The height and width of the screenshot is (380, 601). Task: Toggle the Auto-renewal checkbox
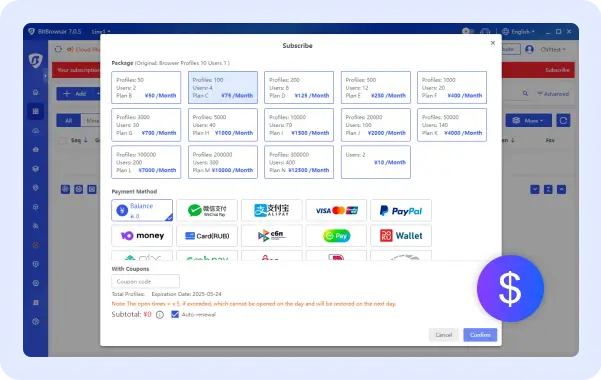175,314
